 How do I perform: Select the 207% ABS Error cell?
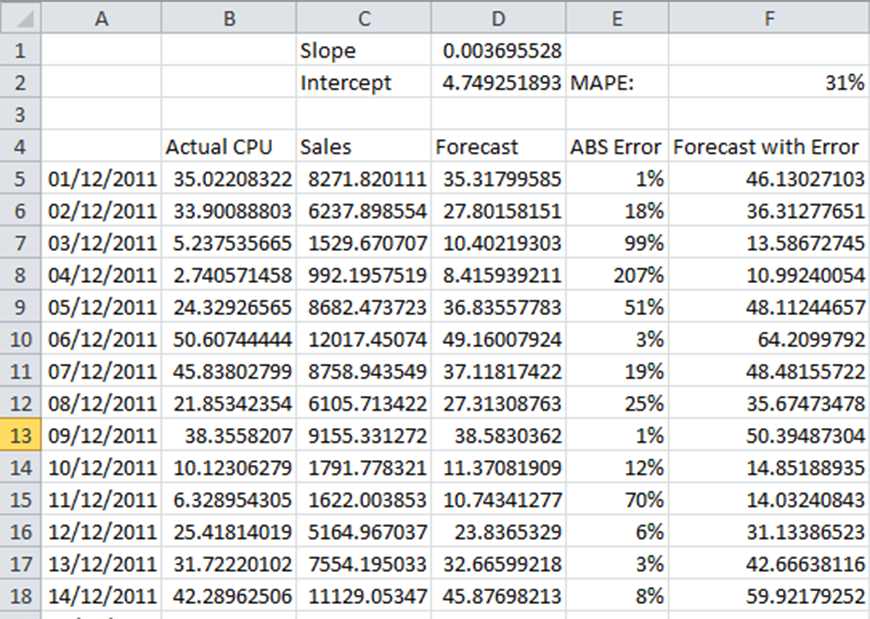[x=616, y=275]
